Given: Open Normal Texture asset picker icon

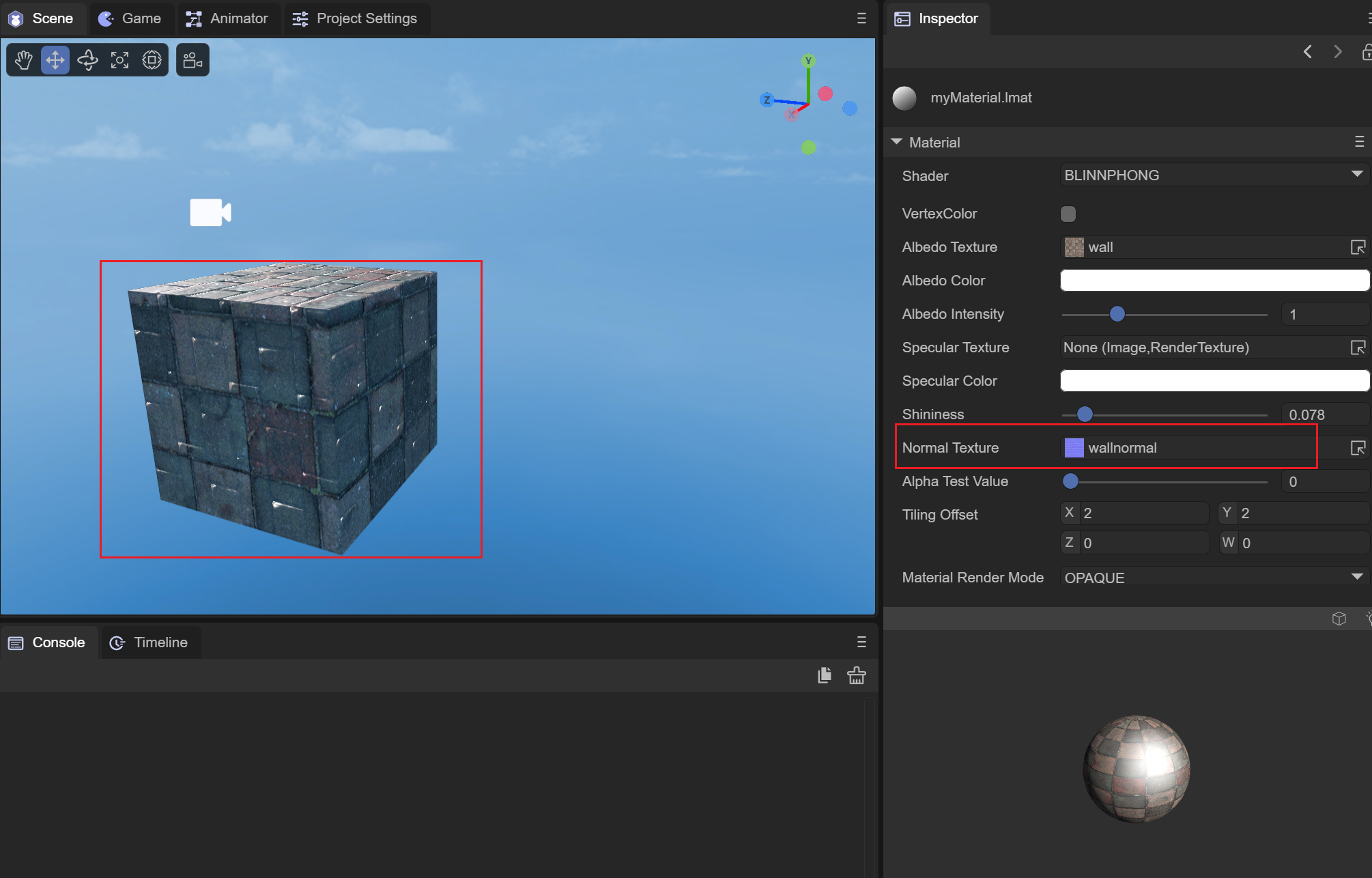Looking at the screenshot, I should [1358, 448].
